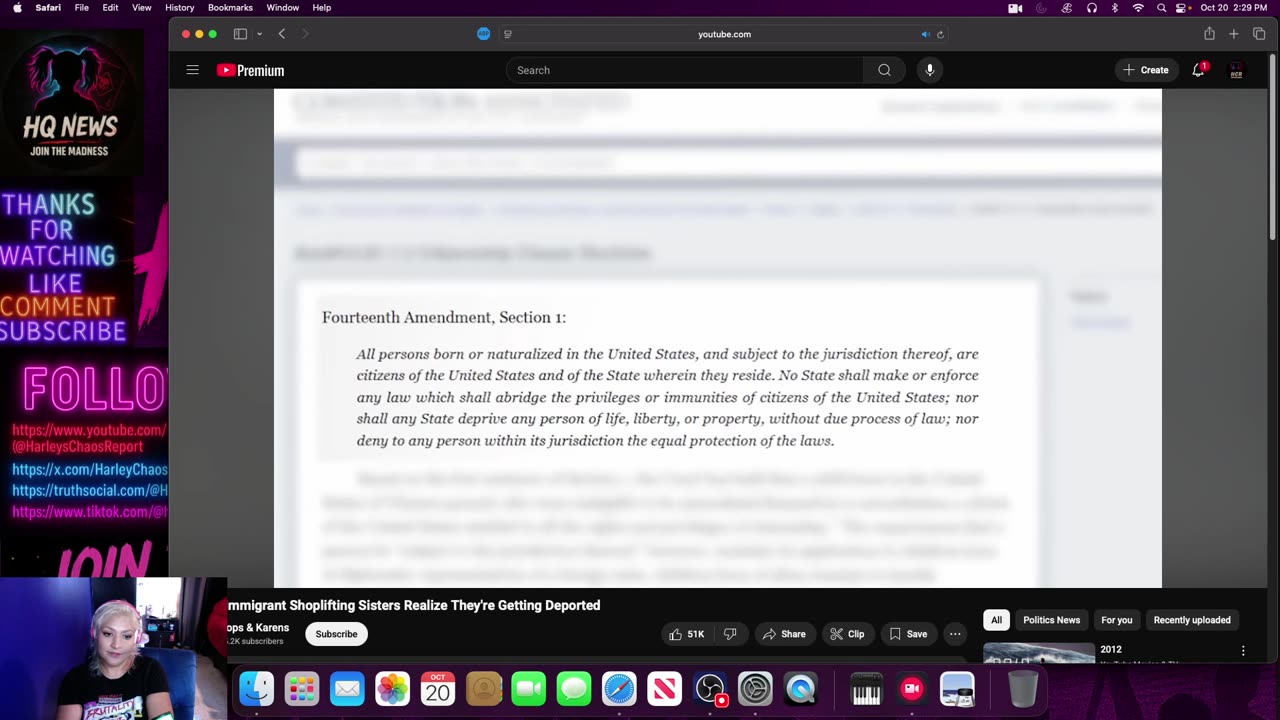1280x720 pixels.
Task: Click the magnifier search button on YouTube
Action: tap(884, 70)
